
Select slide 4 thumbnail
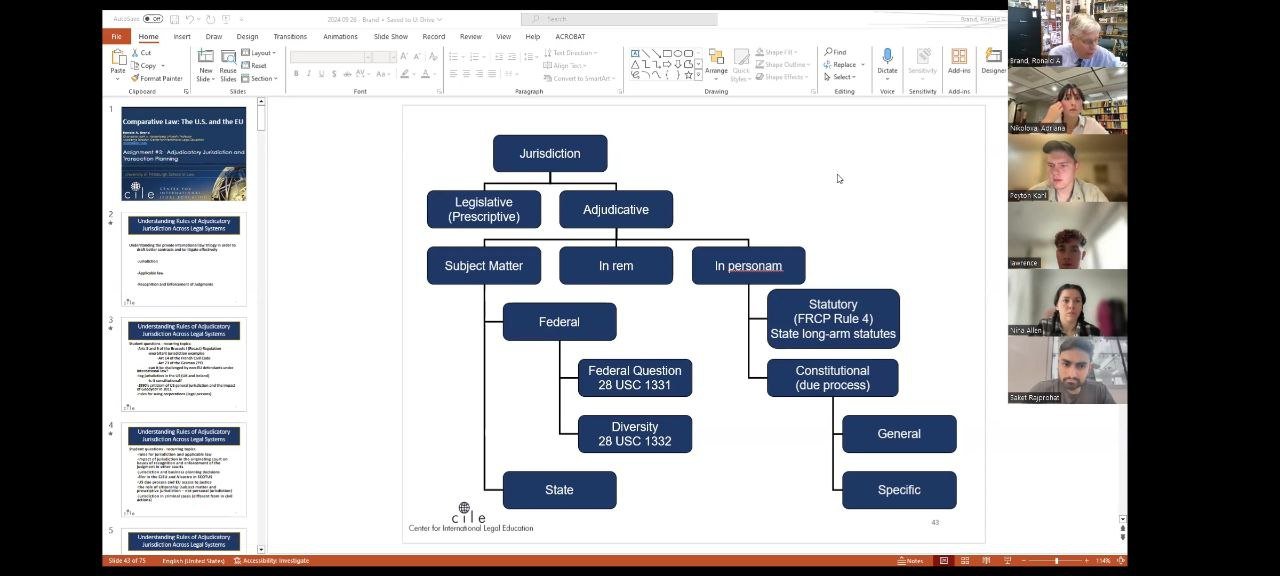(184, 471)
